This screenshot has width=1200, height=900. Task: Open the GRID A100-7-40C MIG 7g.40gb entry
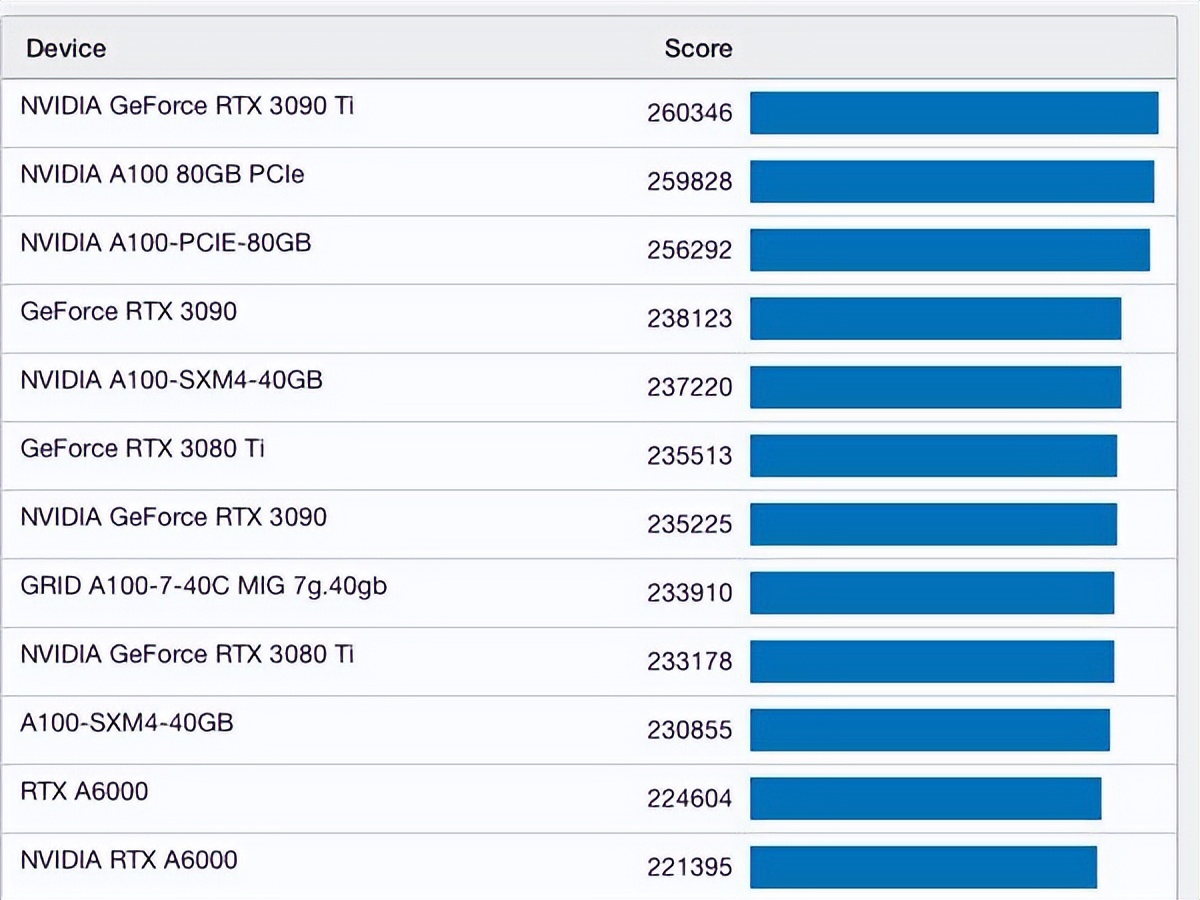point(203,585)
